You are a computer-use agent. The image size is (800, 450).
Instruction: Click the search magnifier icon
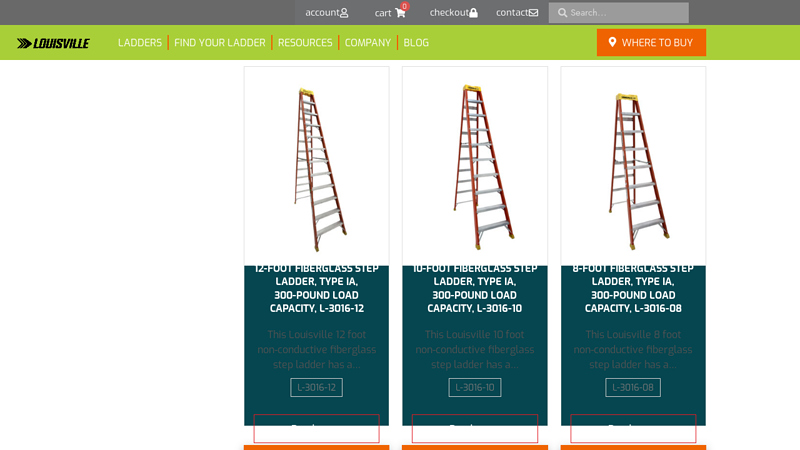point(562,13)
